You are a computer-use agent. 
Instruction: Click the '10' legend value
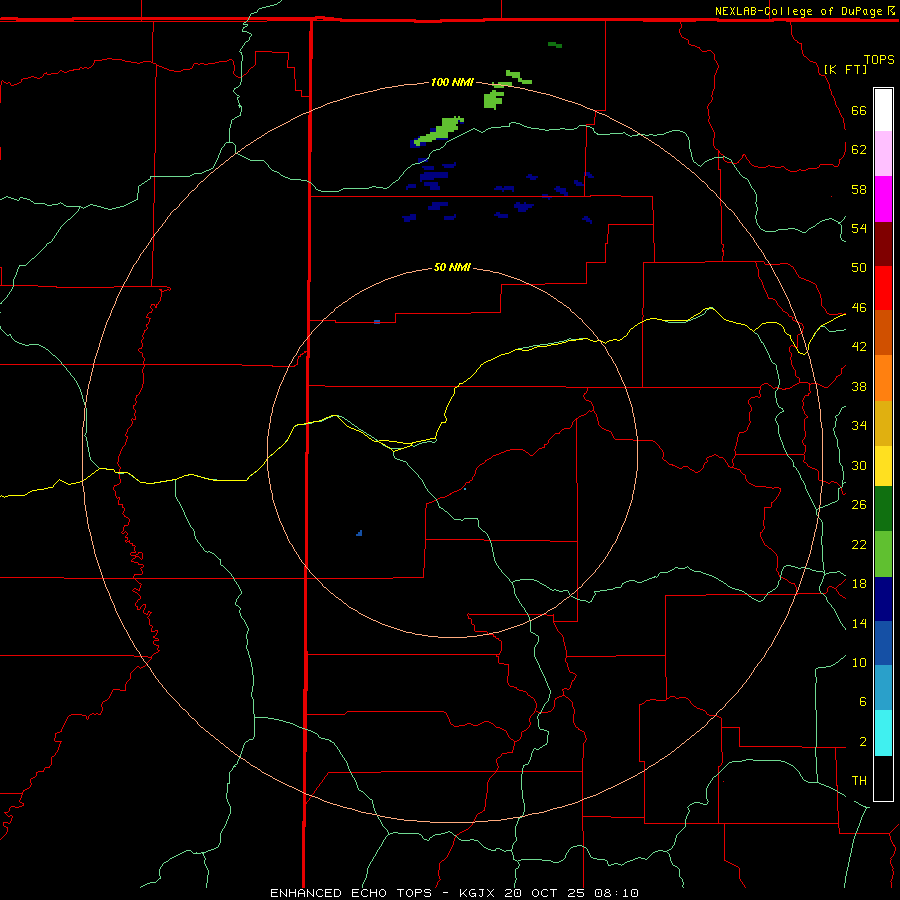[859, 662]
